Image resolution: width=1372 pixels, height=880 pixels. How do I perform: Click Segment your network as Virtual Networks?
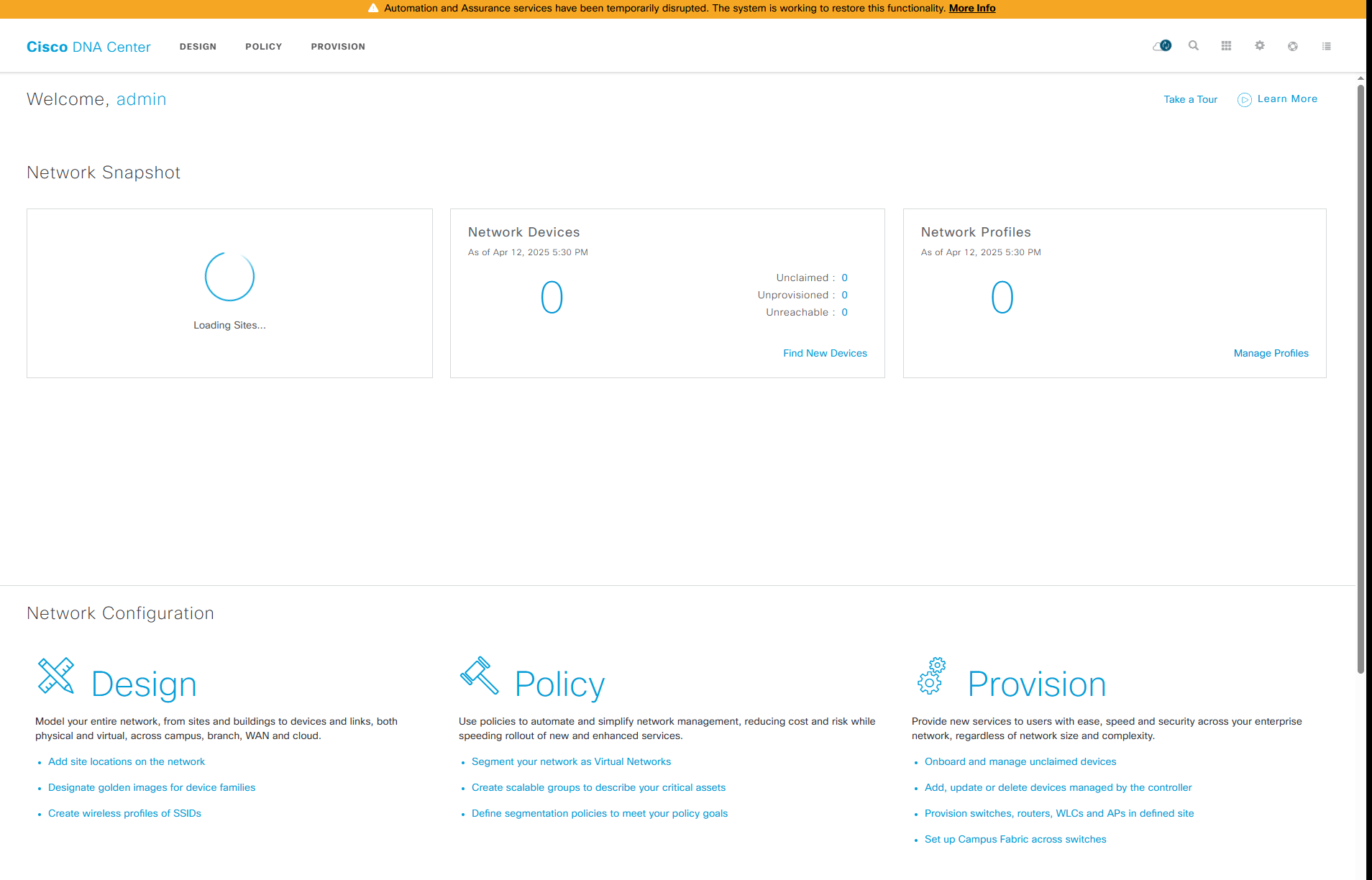[571, 761]
